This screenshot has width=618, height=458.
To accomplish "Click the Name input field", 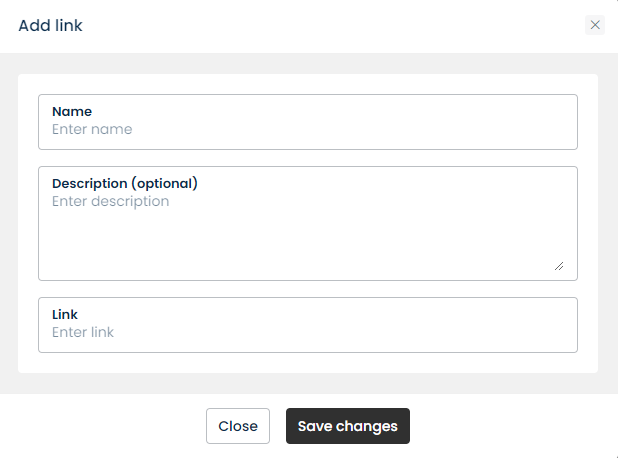I will tap(308, 130).
